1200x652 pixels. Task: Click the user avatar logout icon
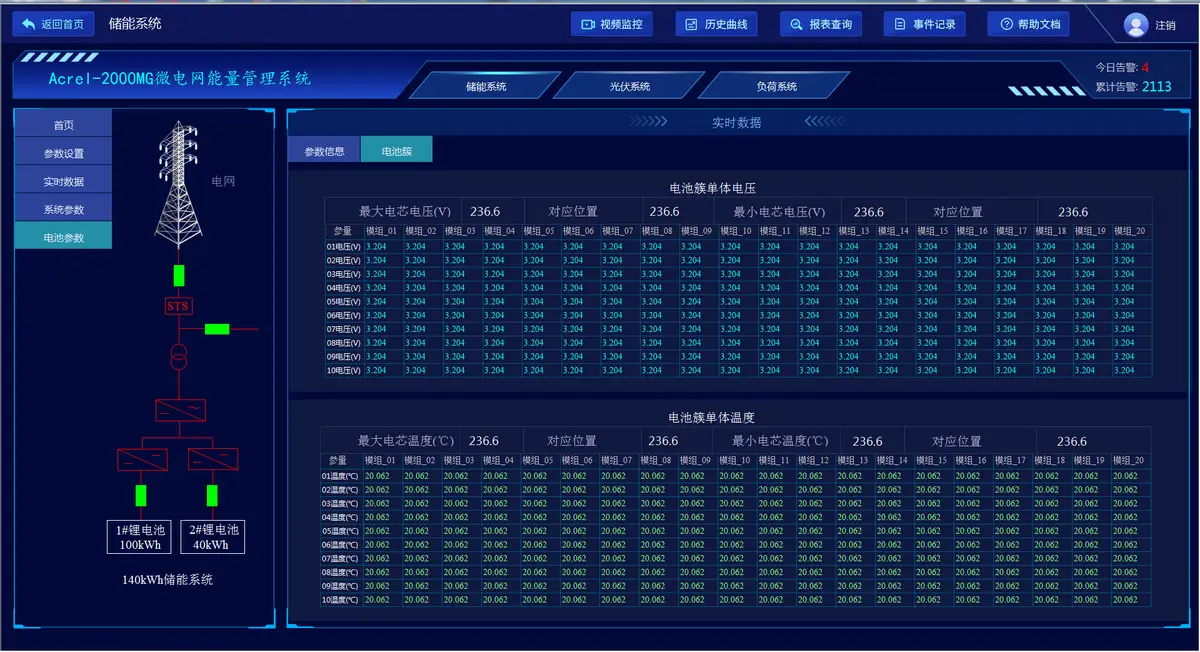click(x=1136, y=24)
